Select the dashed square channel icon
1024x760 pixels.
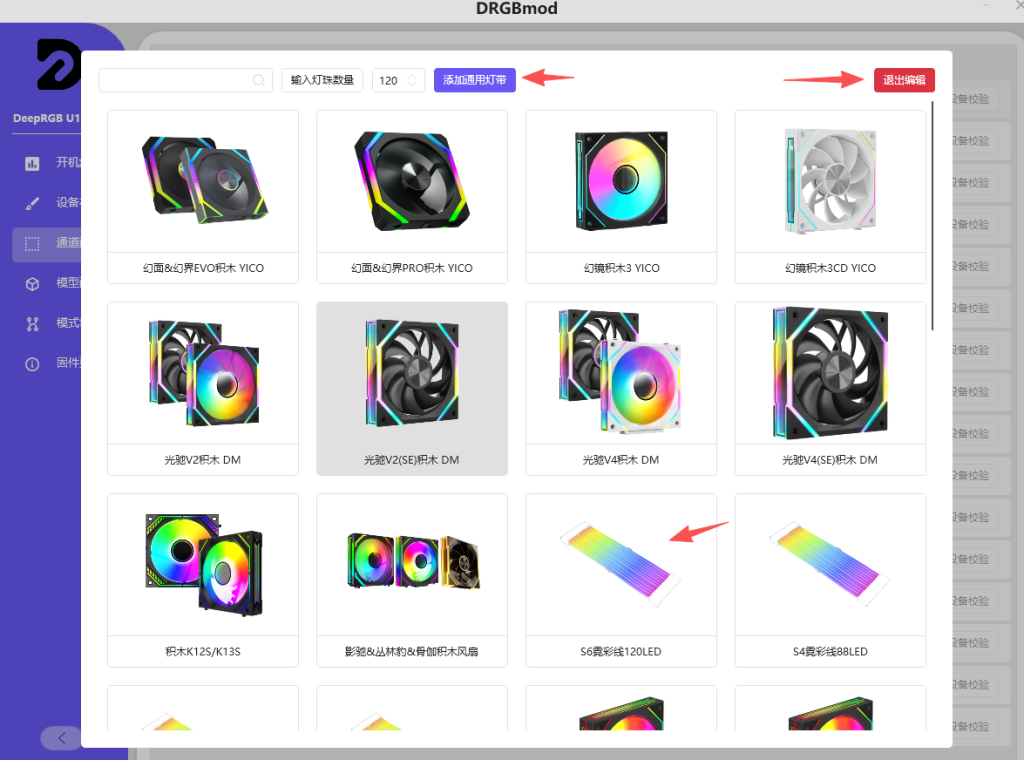32,243
